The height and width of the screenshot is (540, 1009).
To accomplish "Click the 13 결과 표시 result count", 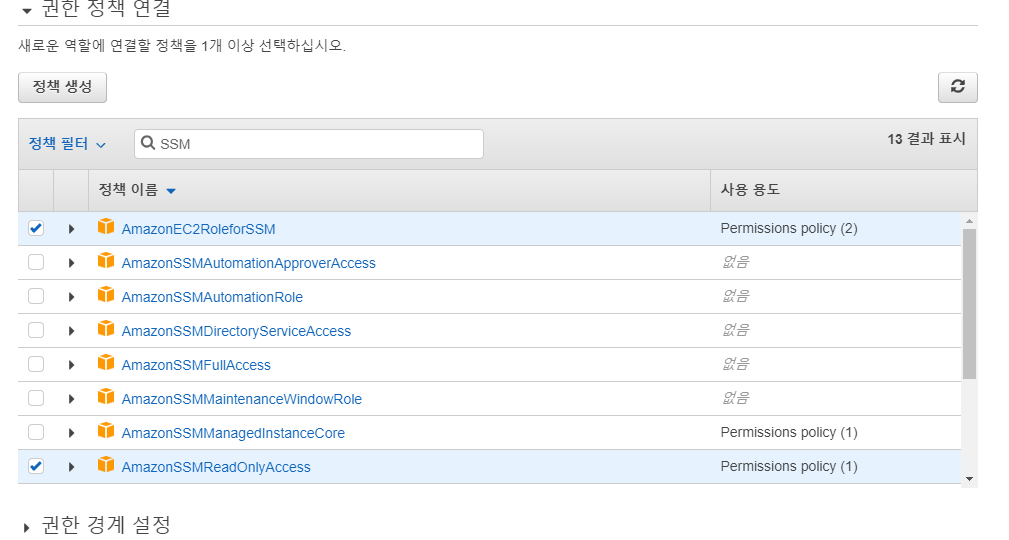I will point(927,139).
